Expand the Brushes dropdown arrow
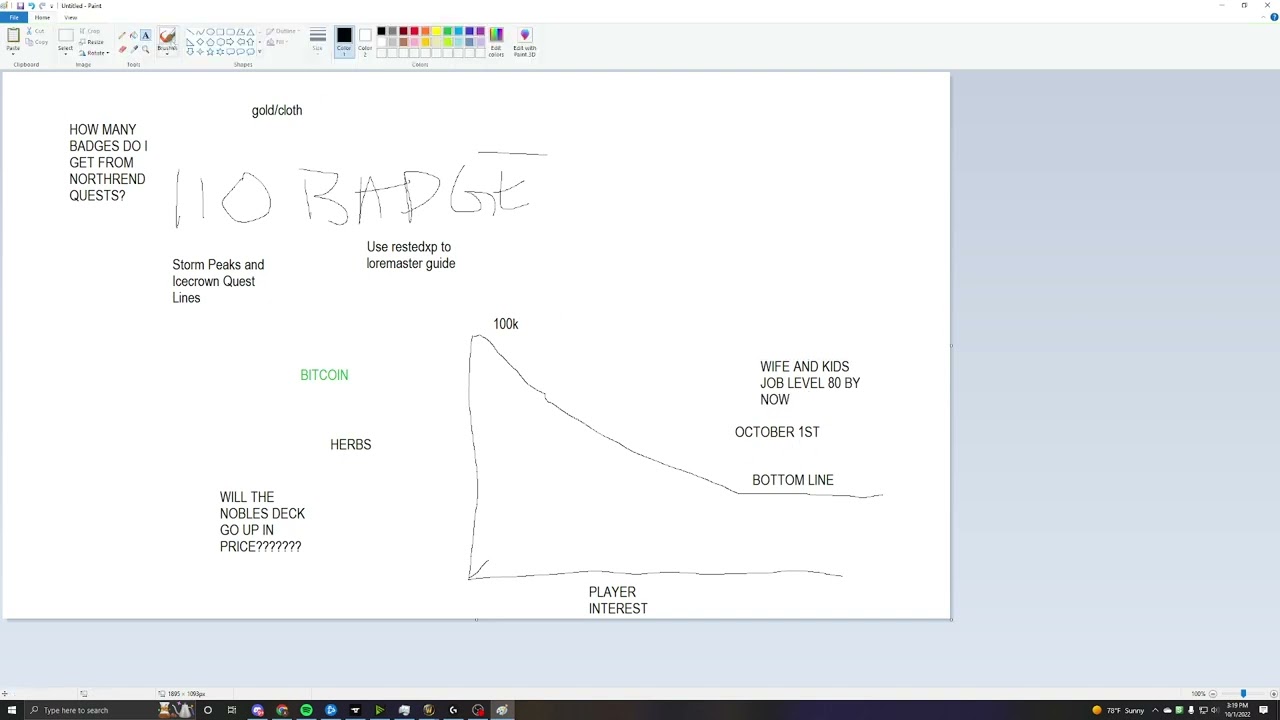Viewport: 1280px width, 720px height. [x=167, y=52]
